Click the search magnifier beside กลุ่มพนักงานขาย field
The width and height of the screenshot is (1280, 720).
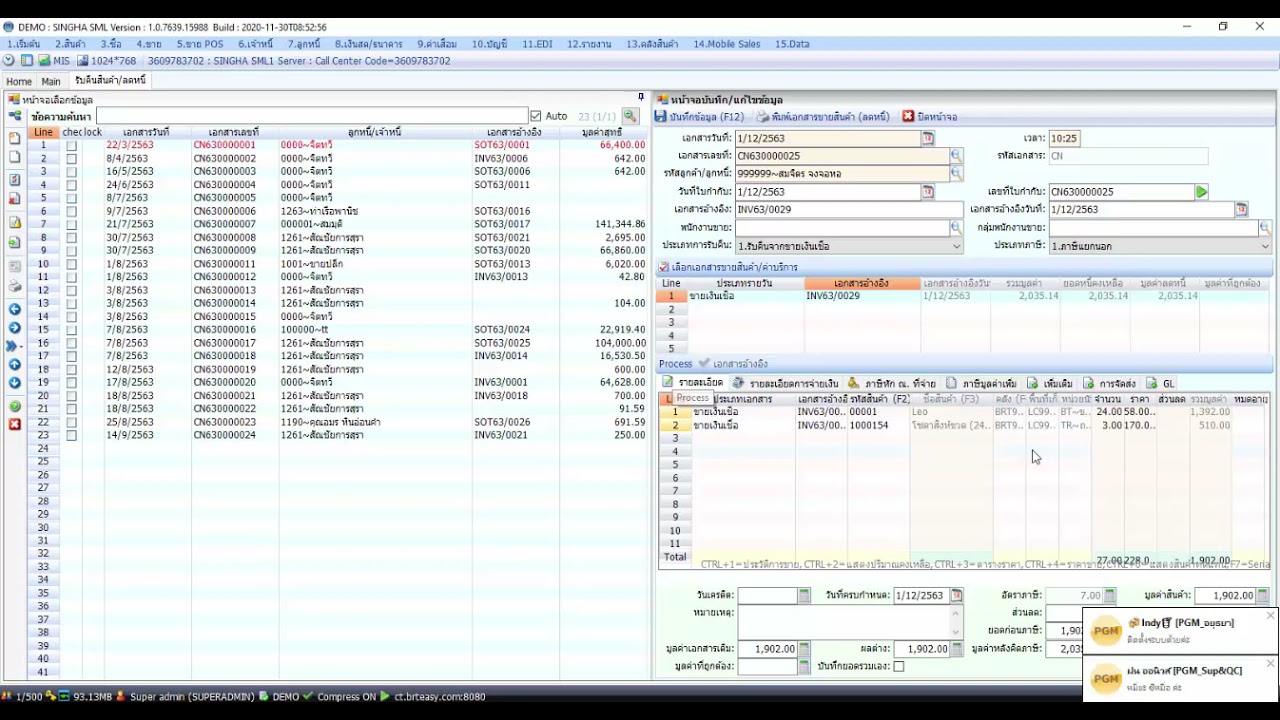pyautogui.click(x=1265, y=228)
